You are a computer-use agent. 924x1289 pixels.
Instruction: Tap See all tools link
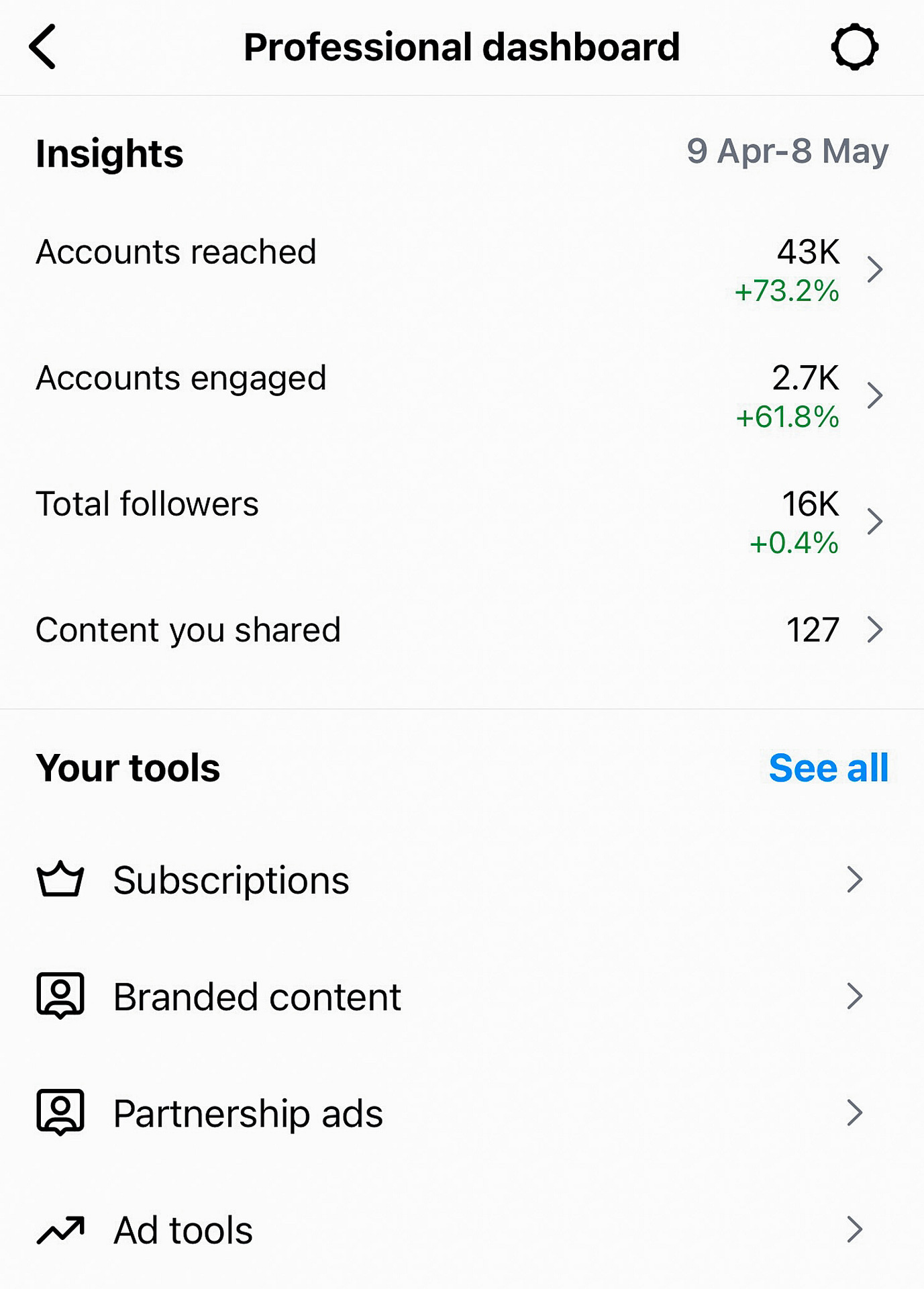tap(829, 767)
